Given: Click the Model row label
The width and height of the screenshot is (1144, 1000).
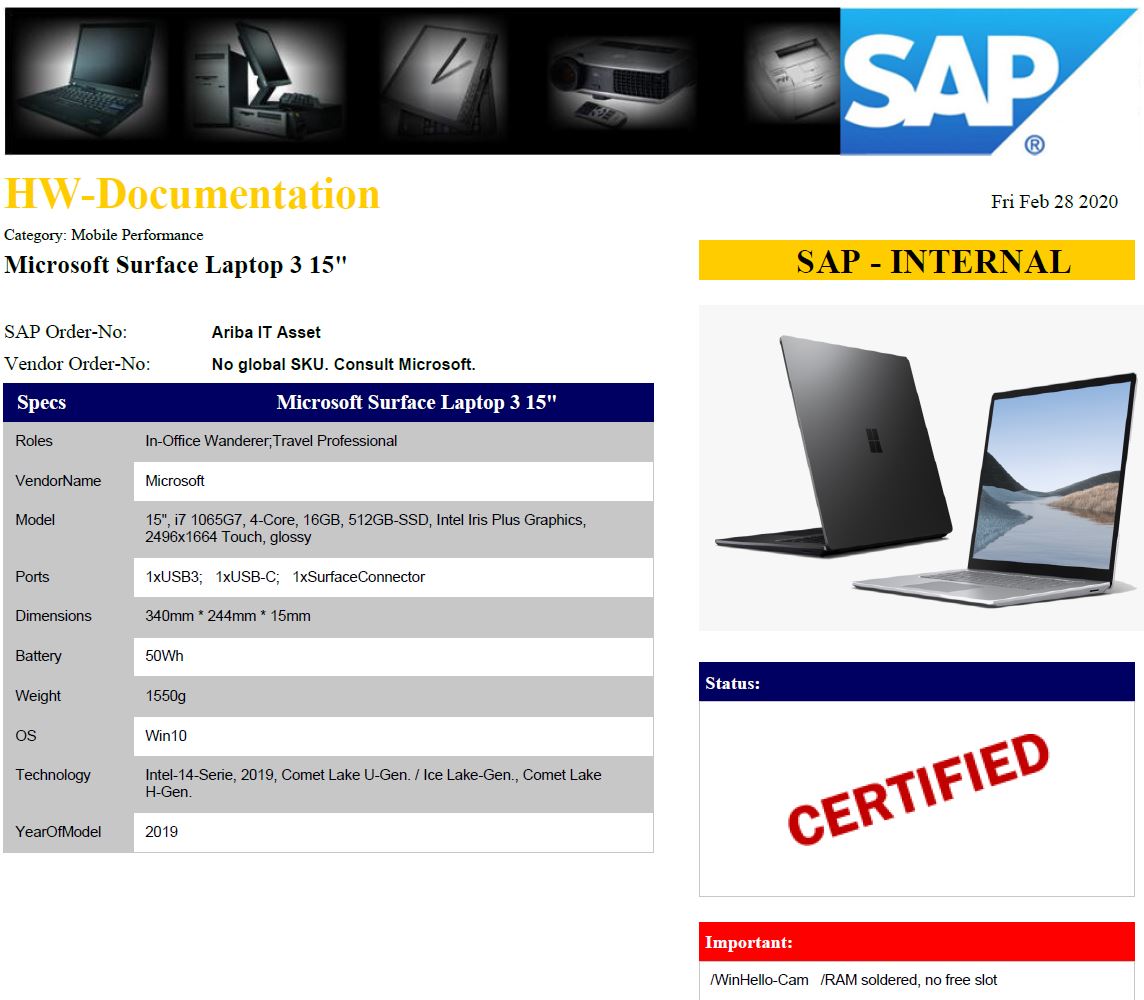Looking at the screenshot, I should pyautogui.click(x=35, y=520).
